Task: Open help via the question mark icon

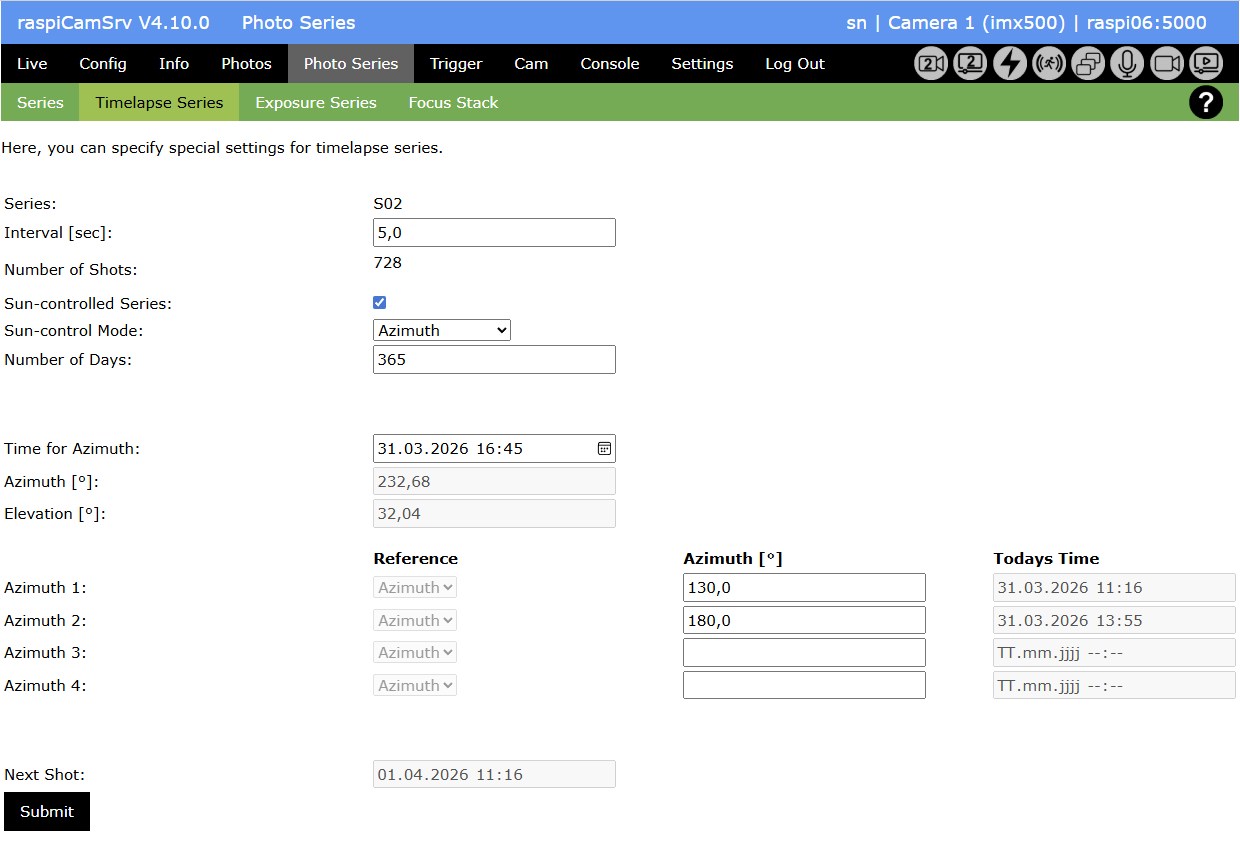Action: tap(1206, 102)
